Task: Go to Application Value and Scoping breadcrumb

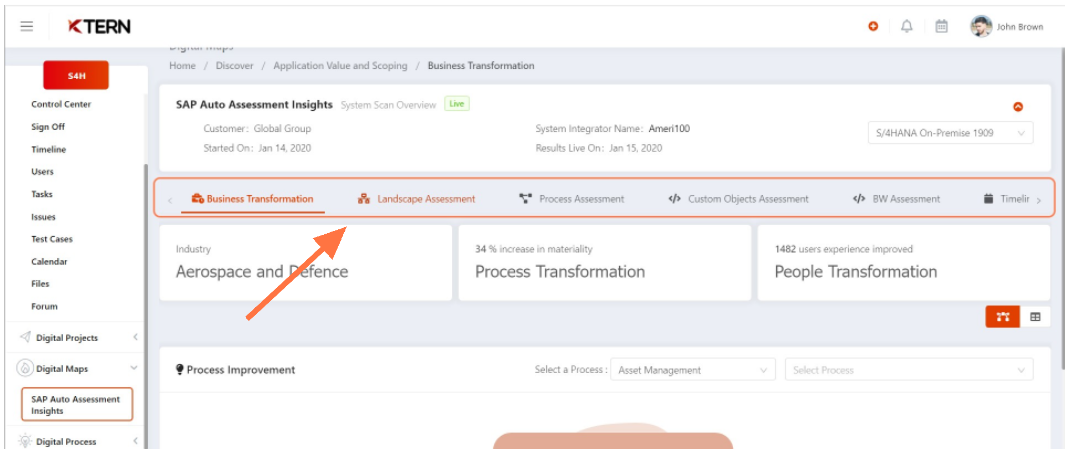Action: [340, 66]
